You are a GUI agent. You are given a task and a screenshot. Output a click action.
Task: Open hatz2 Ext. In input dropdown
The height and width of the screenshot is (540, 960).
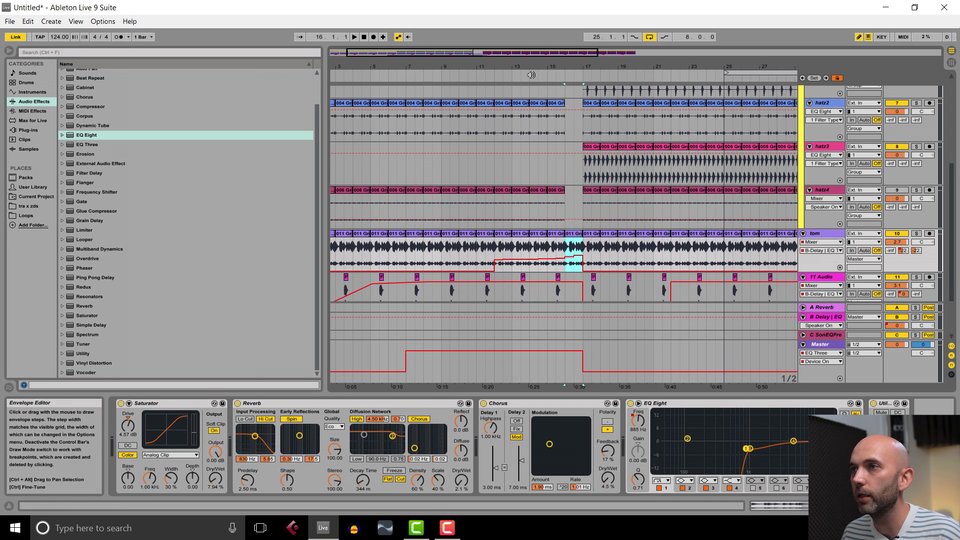[863, 103]
